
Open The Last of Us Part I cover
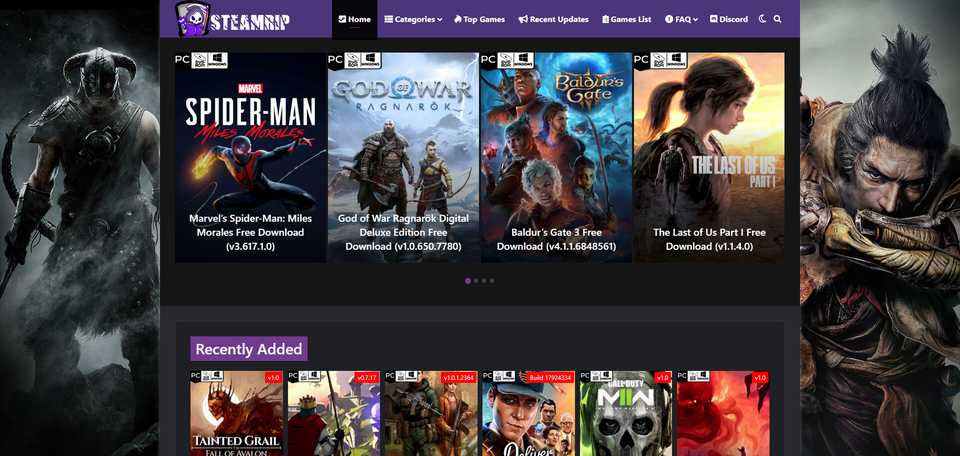(709, 157)
